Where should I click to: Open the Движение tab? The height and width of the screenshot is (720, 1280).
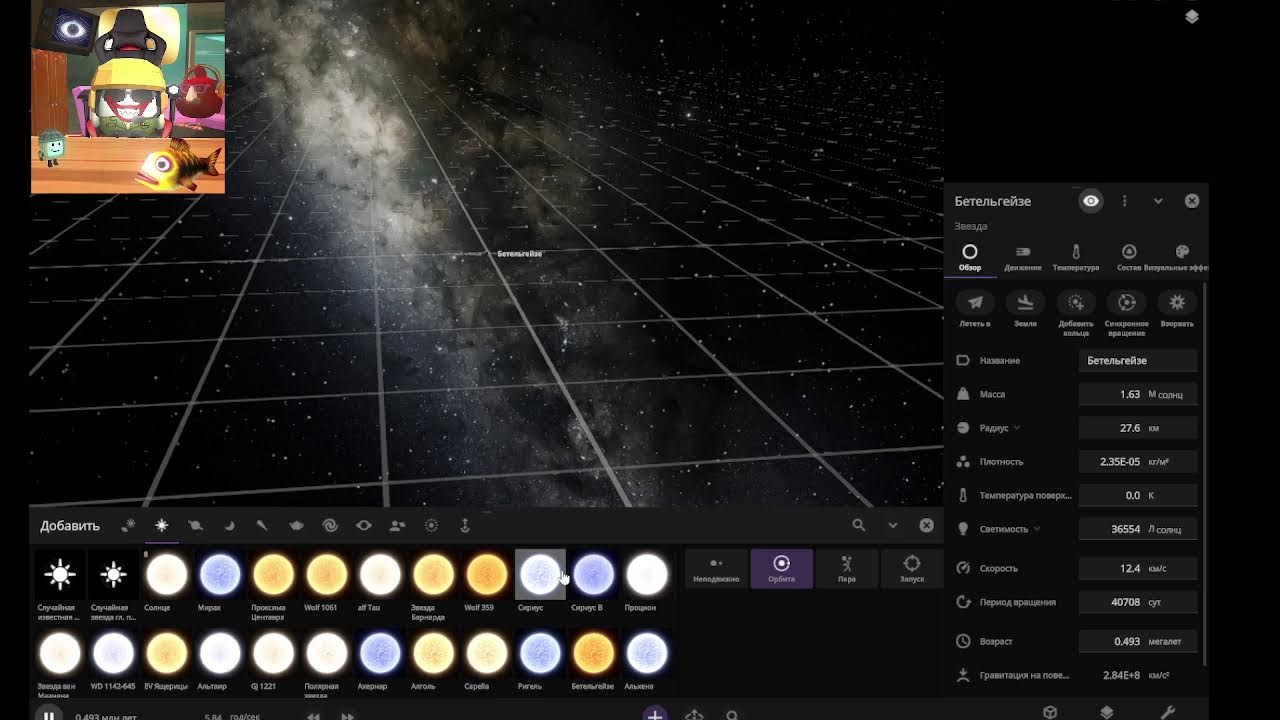coord(1023,257)
